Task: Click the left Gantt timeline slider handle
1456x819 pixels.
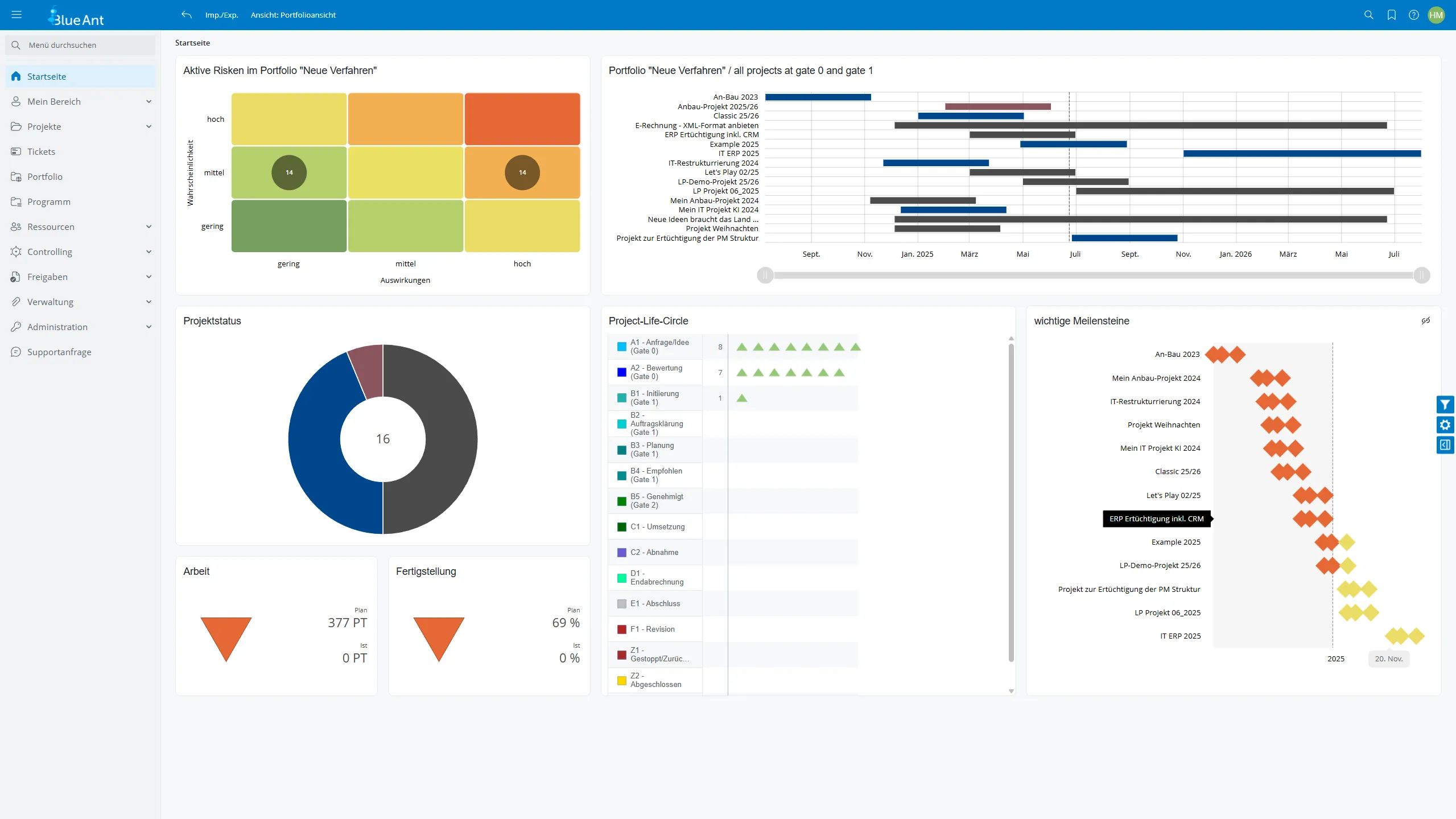Action: (x=765, y=275)
